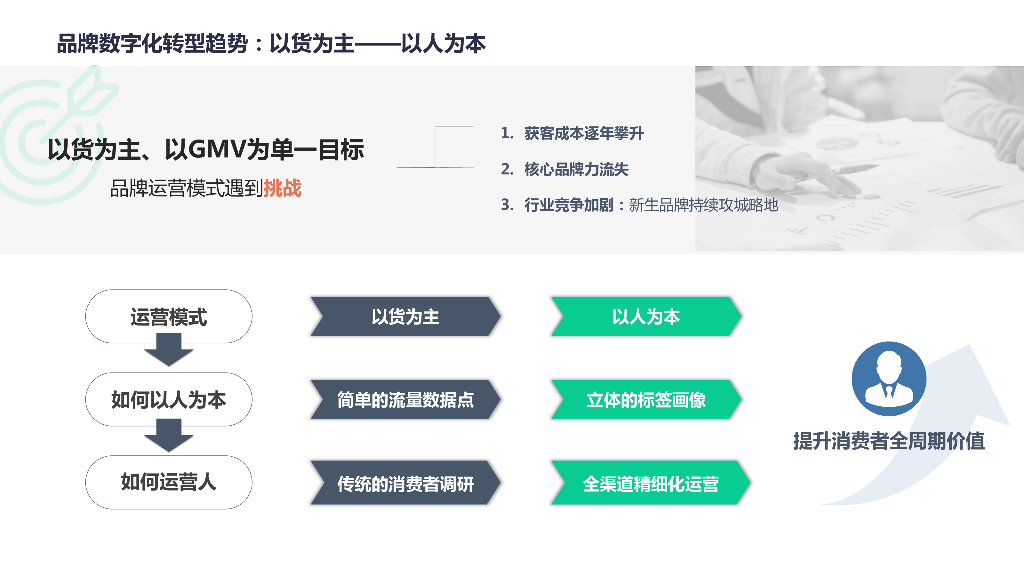Click the down arrow below 运营模式

click(168, 349)
